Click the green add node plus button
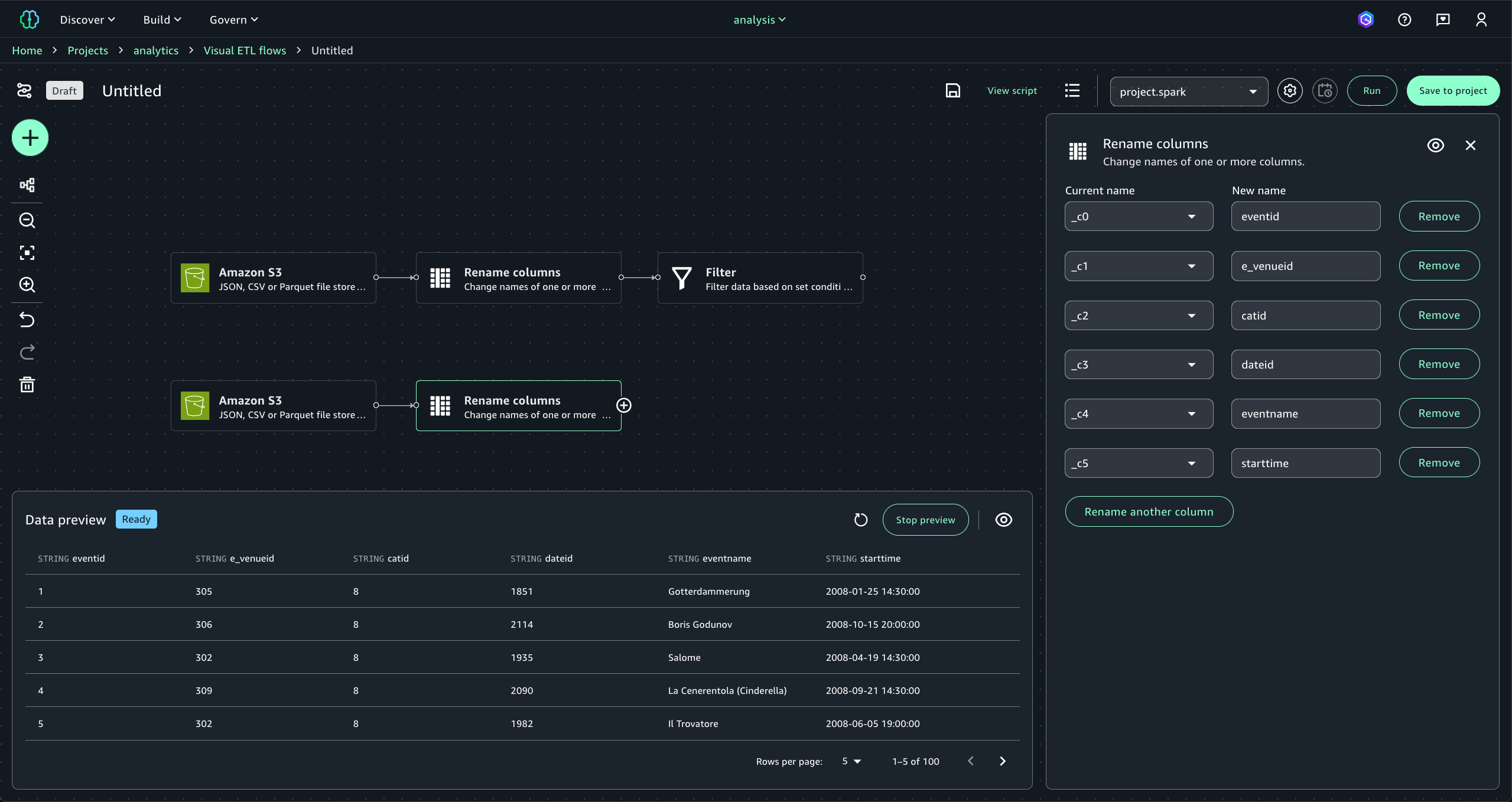Screen dimensions: 1512x802 30,138
